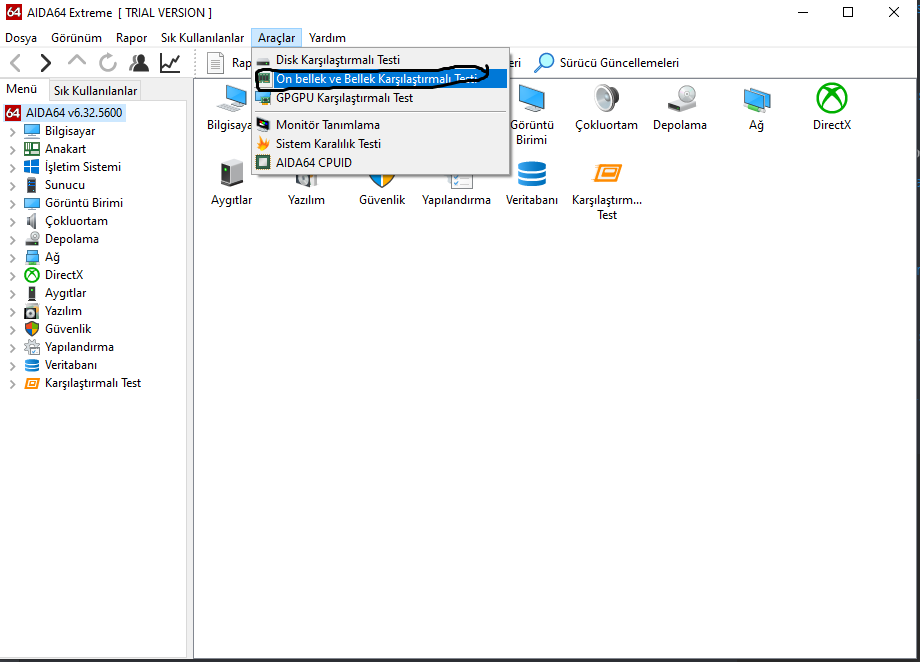Select Sistem Kararlılık Testi menu entry

(380, 143)
